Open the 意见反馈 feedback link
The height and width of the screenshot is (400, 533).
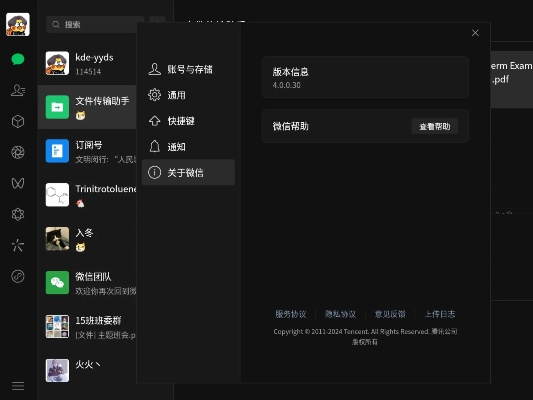(x=390, y=314)
